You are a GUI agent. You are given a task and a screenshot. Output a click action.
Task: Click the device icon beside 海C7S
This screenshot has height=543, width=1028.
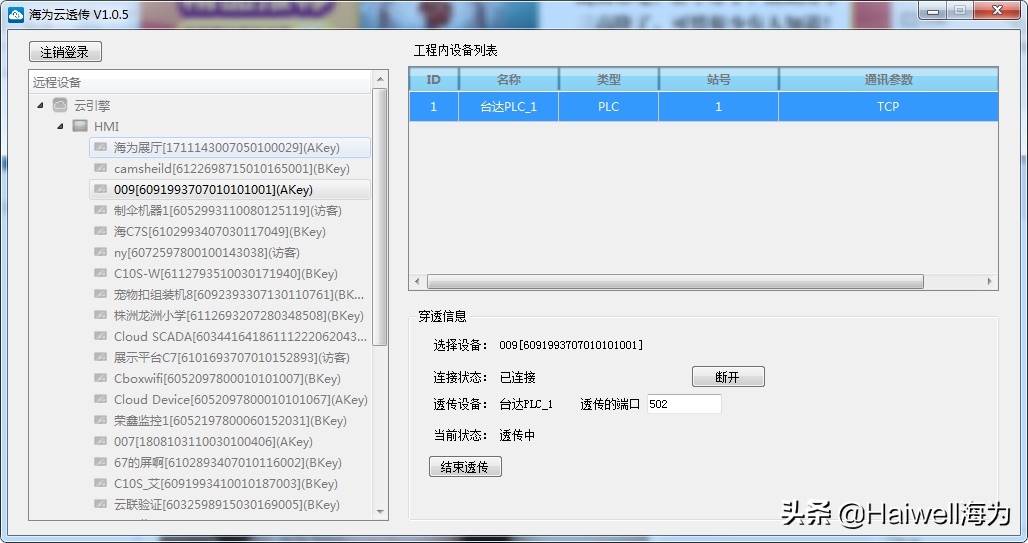100,231
